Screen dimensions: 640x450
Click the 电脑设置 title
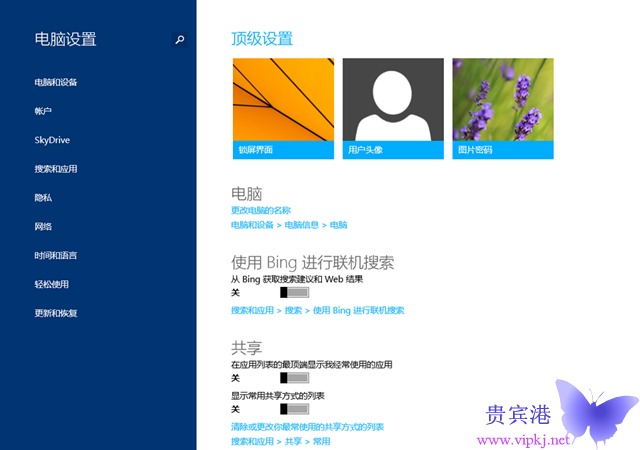click(x=65, y=39)
